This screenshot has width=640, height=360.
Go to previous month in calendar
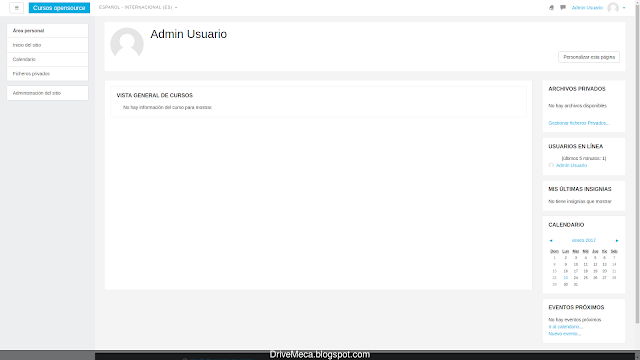[x=551, y=240]
